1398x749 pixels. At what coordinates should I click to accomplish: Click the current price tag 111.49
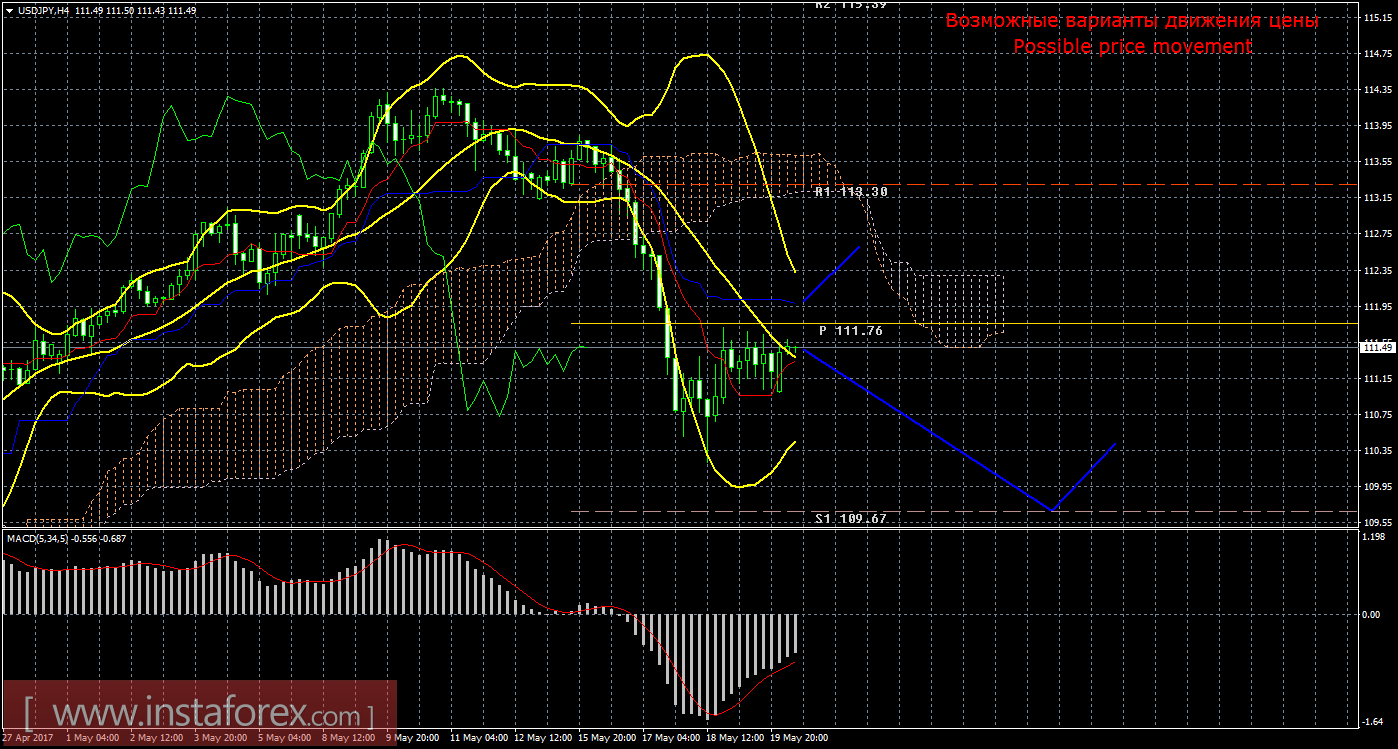[x=1378, y=347]
